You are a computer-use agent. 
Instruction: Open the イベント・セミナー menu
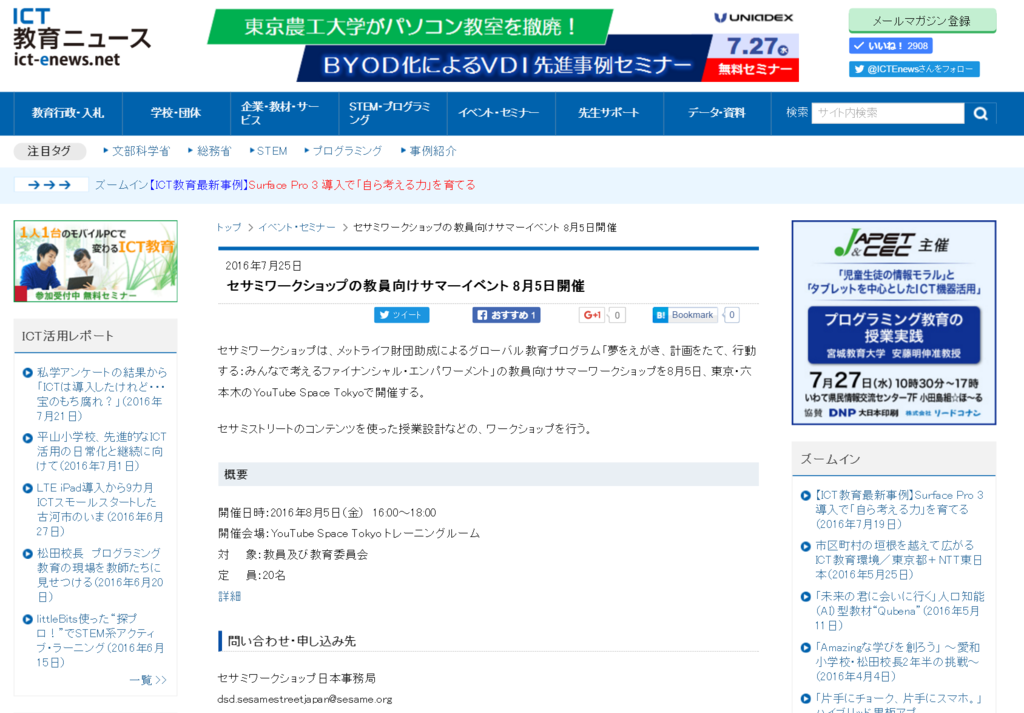[501, 113]
